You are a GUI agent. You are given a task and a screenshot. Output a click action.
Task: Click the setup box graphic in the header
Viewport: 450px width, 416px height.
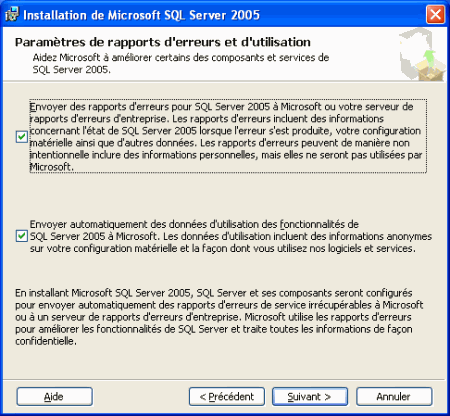(x=422, y=54)
